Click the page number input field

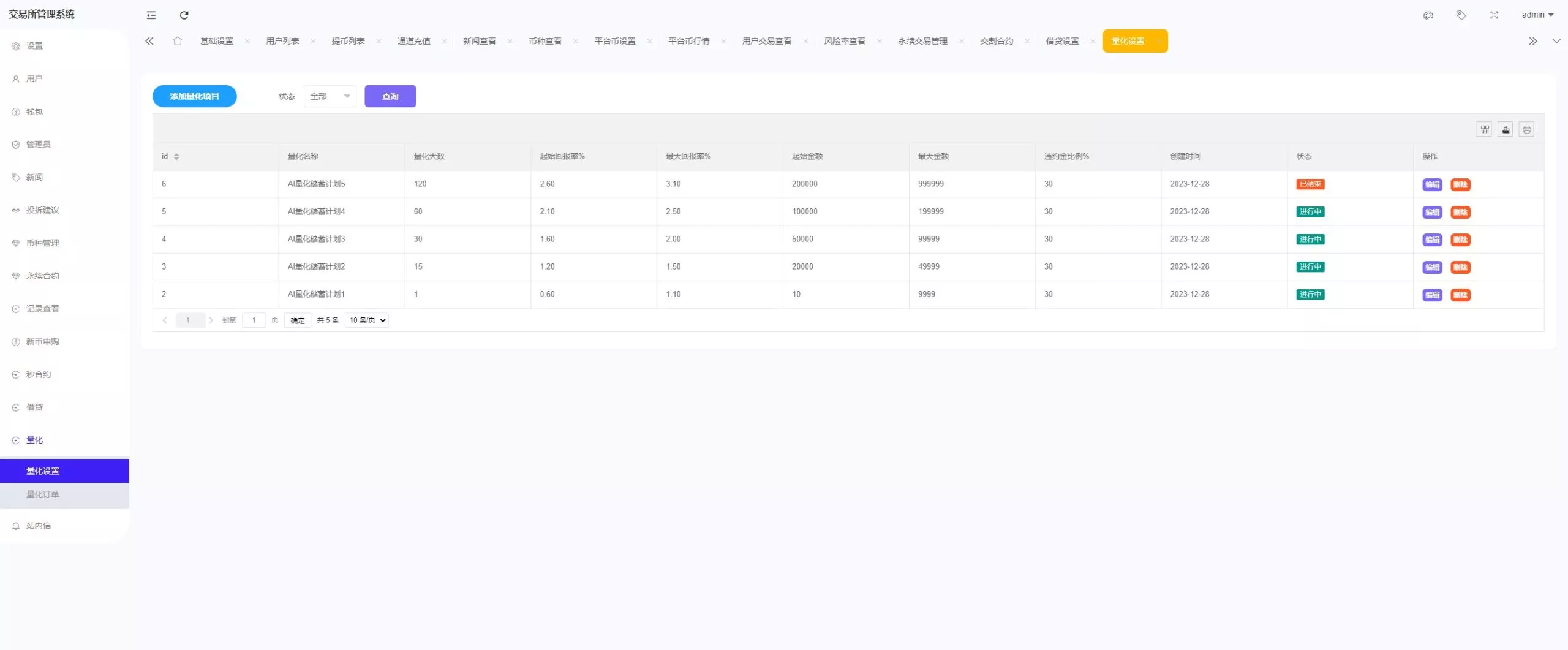(x=254, y=320)
